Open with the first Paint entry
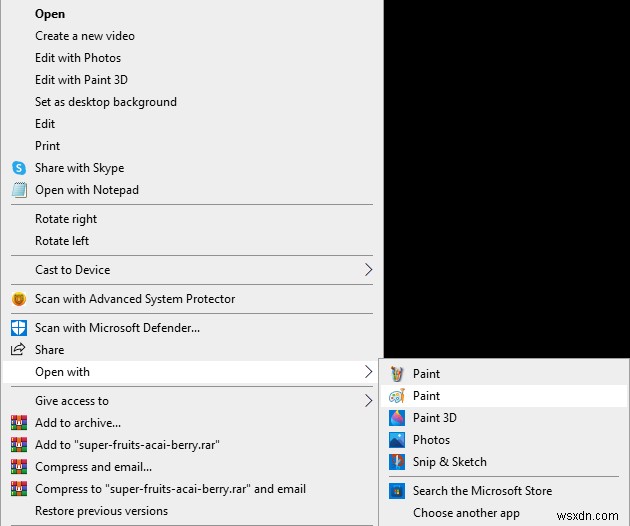630x526 pixels. point(503,374)
